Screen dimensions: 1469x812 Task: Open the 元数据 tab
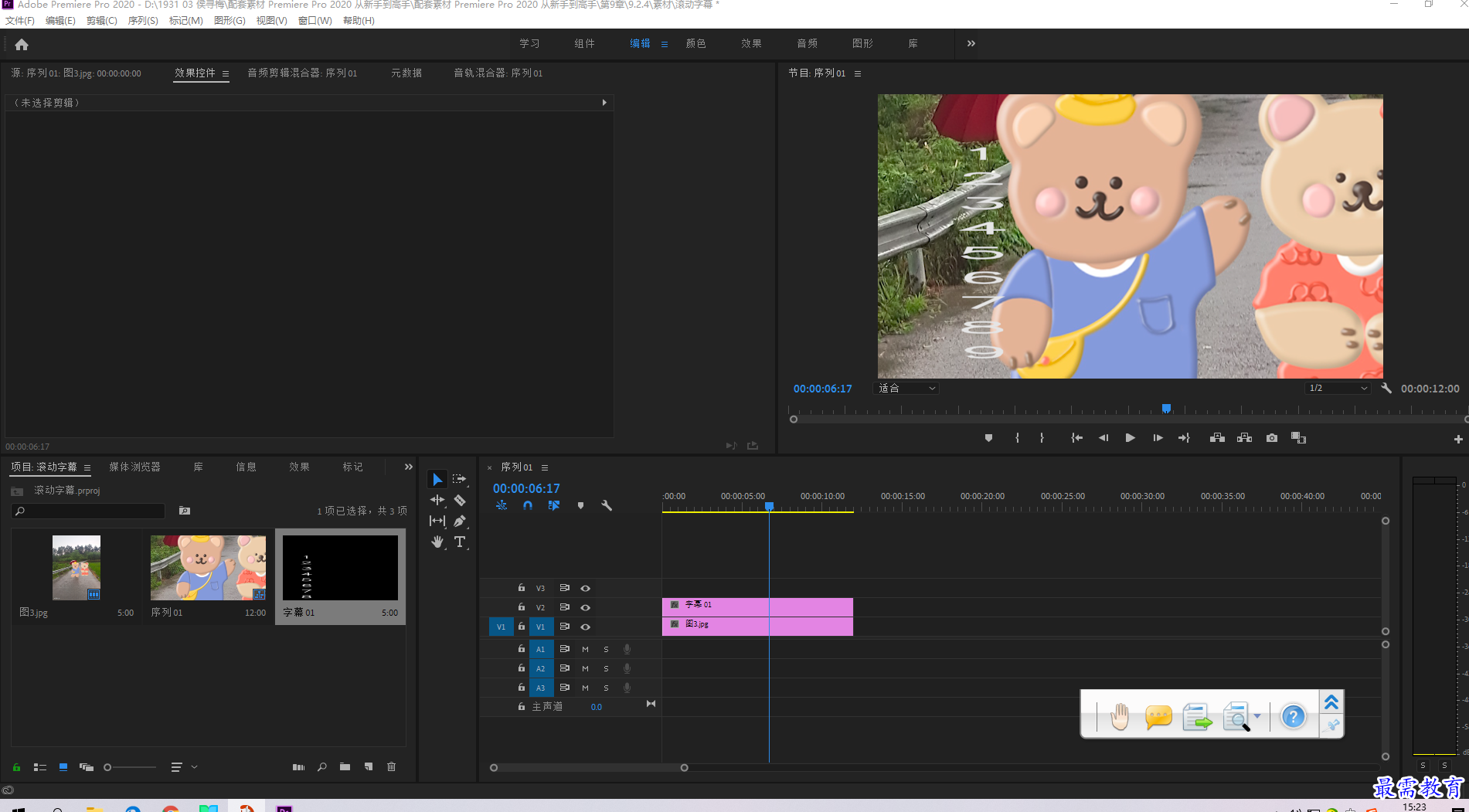click(x=406, y=73)
